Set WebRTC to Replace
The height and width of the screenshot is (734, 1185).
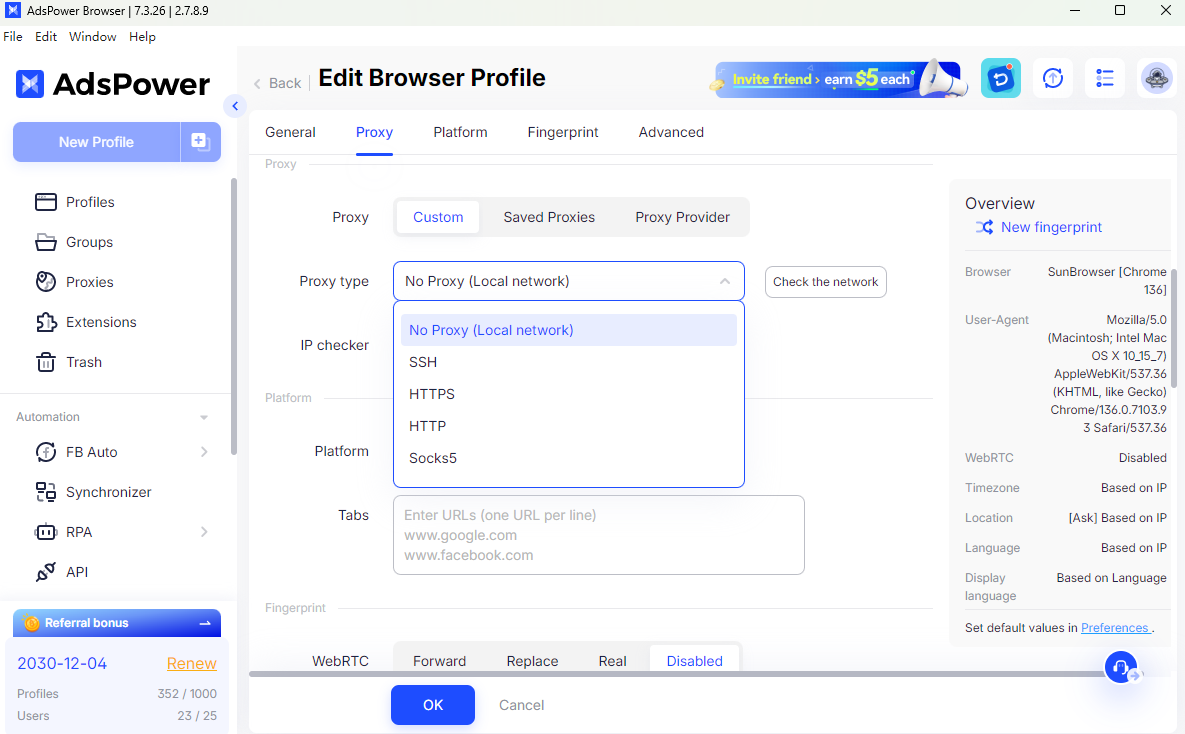pyautogui.click(x=532, y=661)
